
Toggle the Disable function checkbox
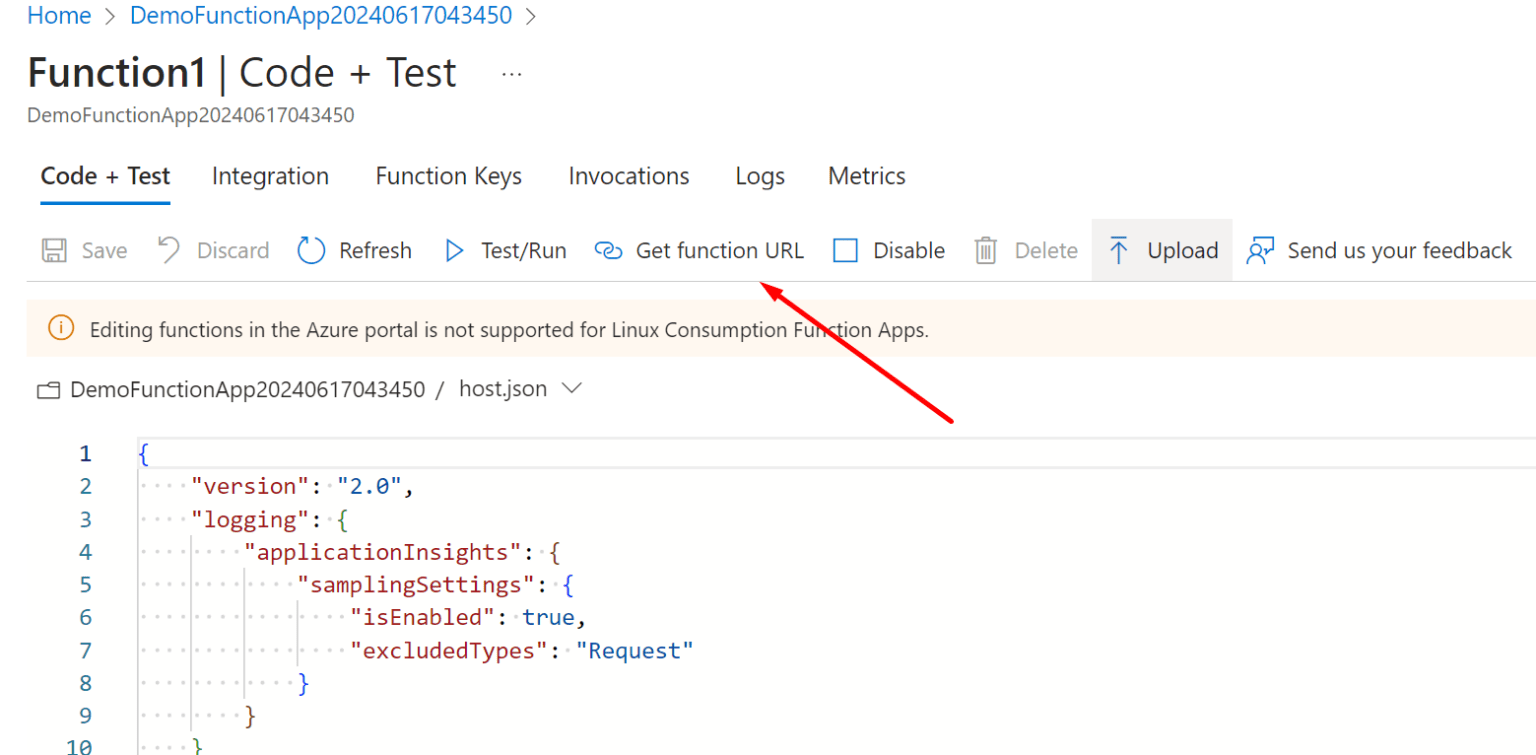tap(845, 250)
